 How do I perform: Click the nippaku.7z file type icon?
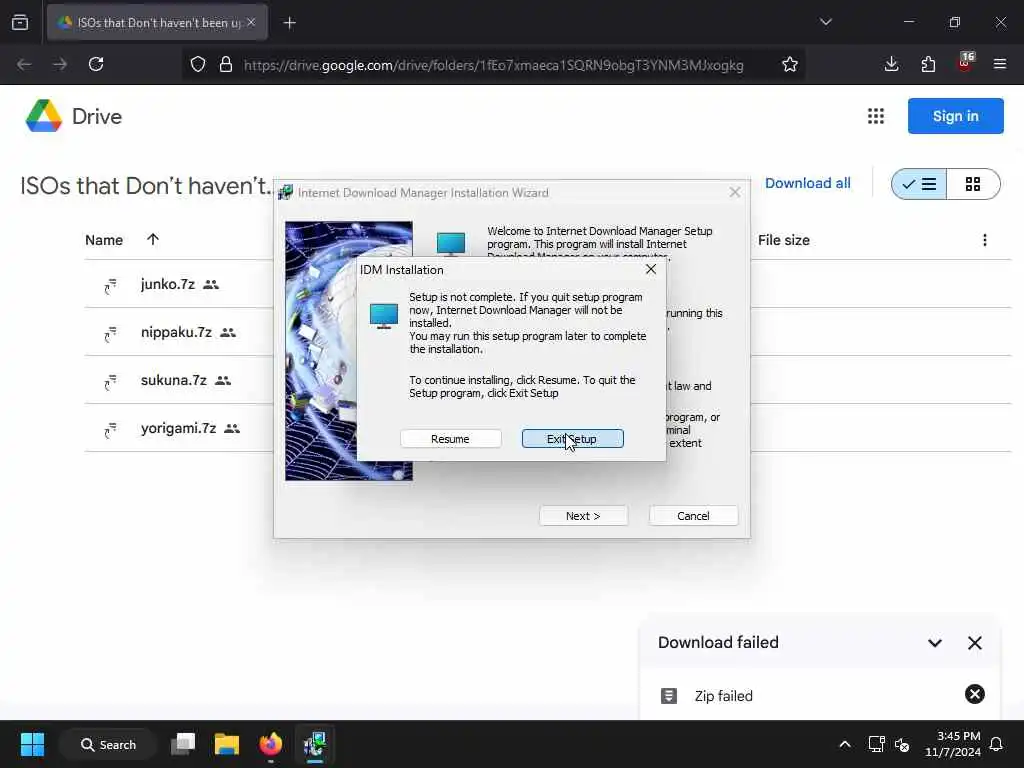(110, 333)
